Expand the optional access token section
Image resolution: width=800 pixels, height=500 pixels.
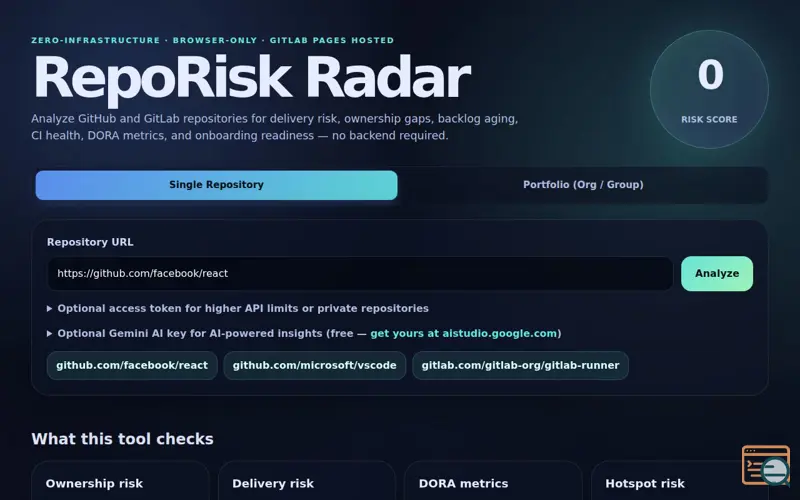pyautogui.click(x=238, y=309)
